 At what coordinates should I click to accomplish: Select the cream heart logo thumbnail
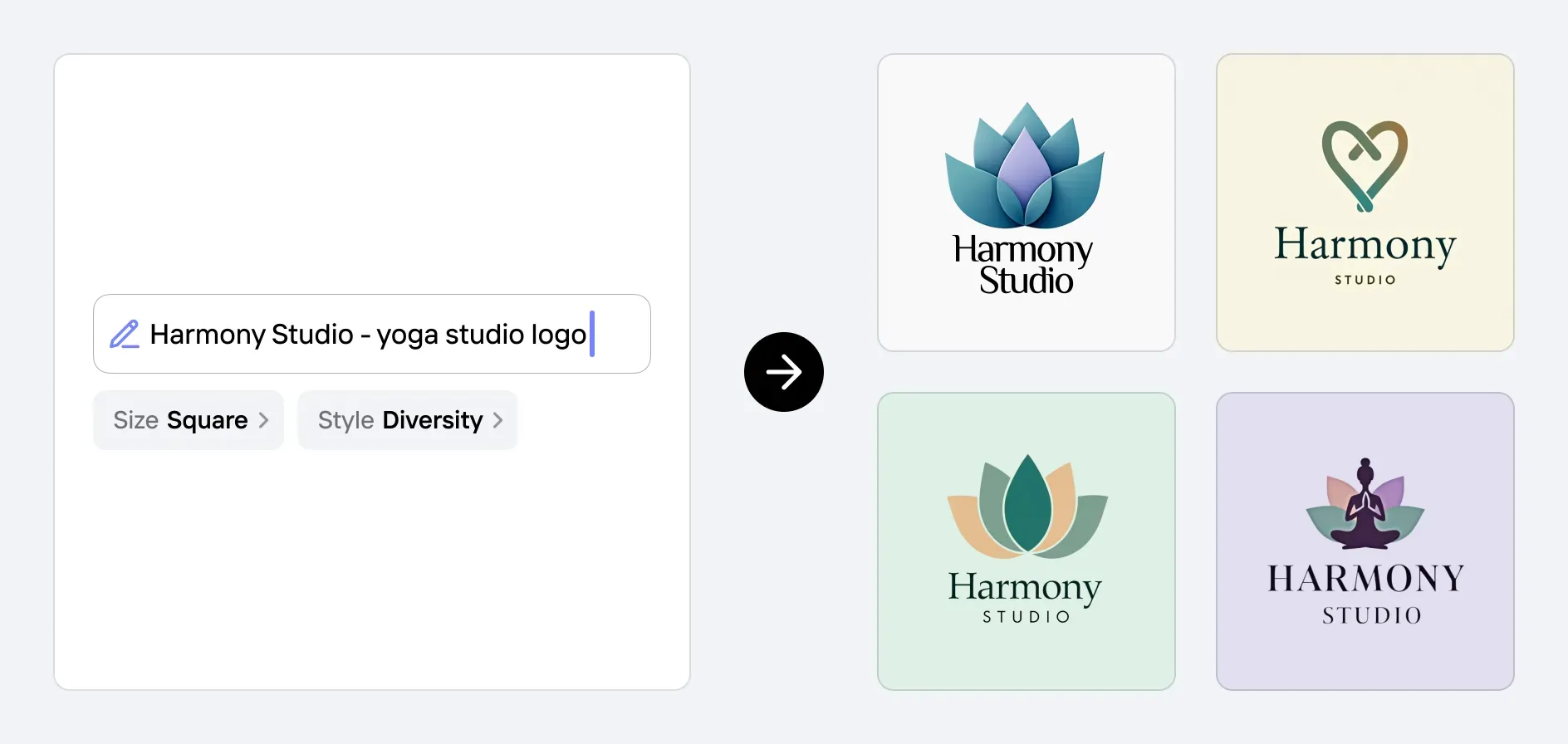tap(1365, 203)
